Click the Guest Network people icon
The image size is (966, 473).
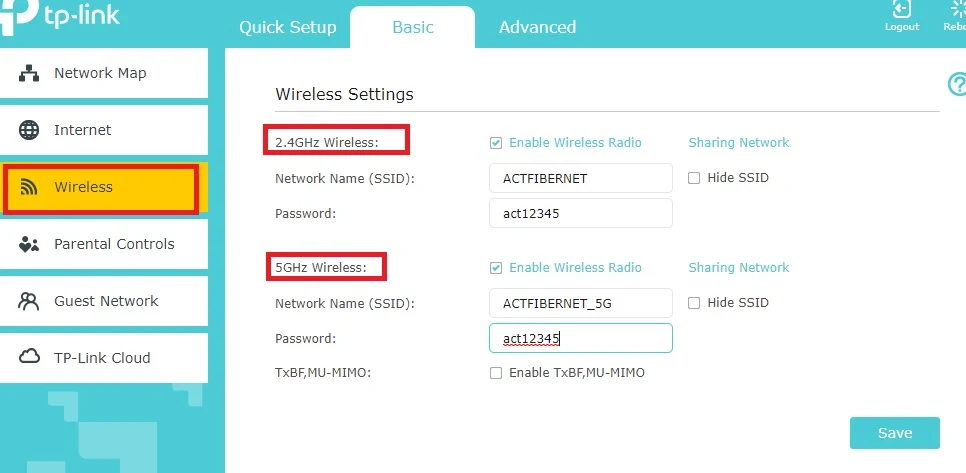point(30,301)
